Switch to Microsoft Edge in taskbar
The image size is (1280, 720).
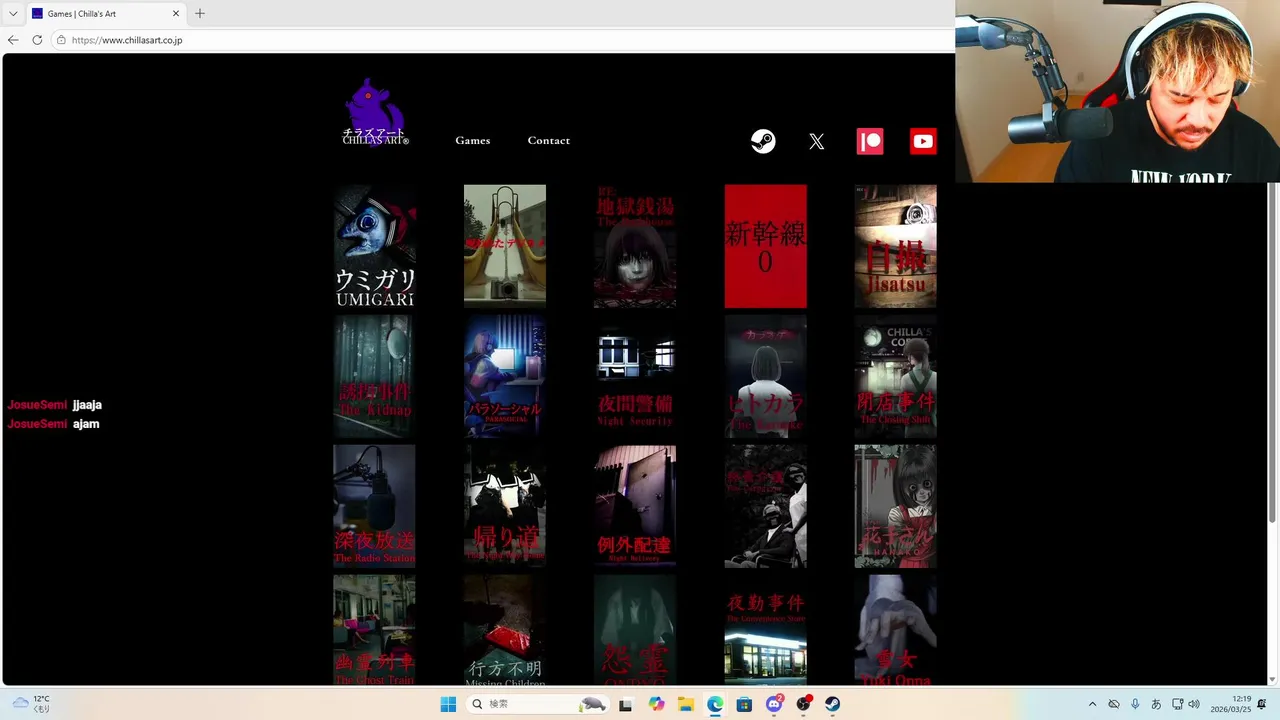pyautogui.click(x=715, y=704)
